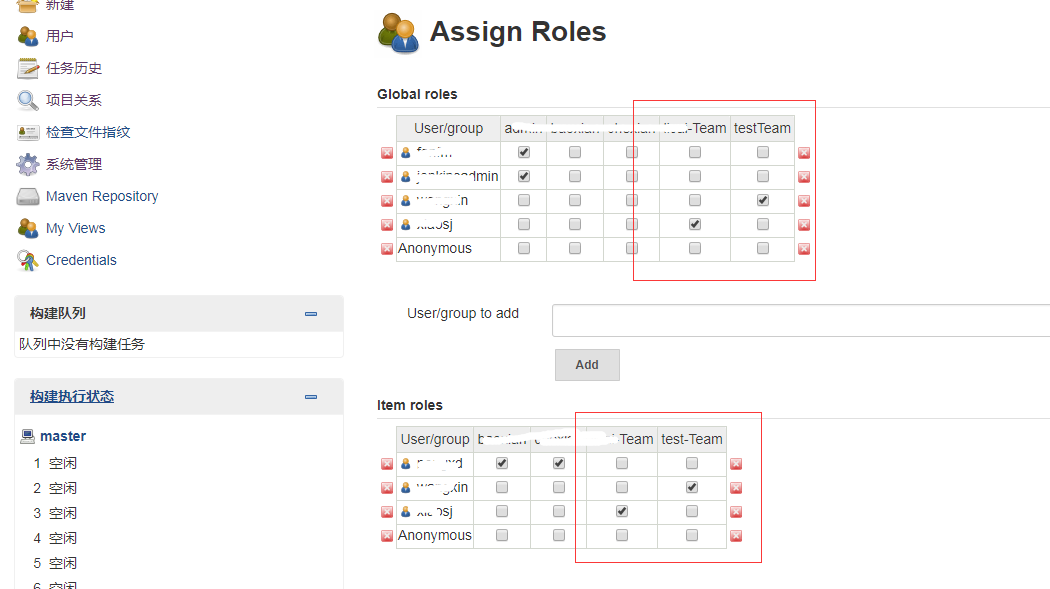Click the Add button

click(587, 365)
